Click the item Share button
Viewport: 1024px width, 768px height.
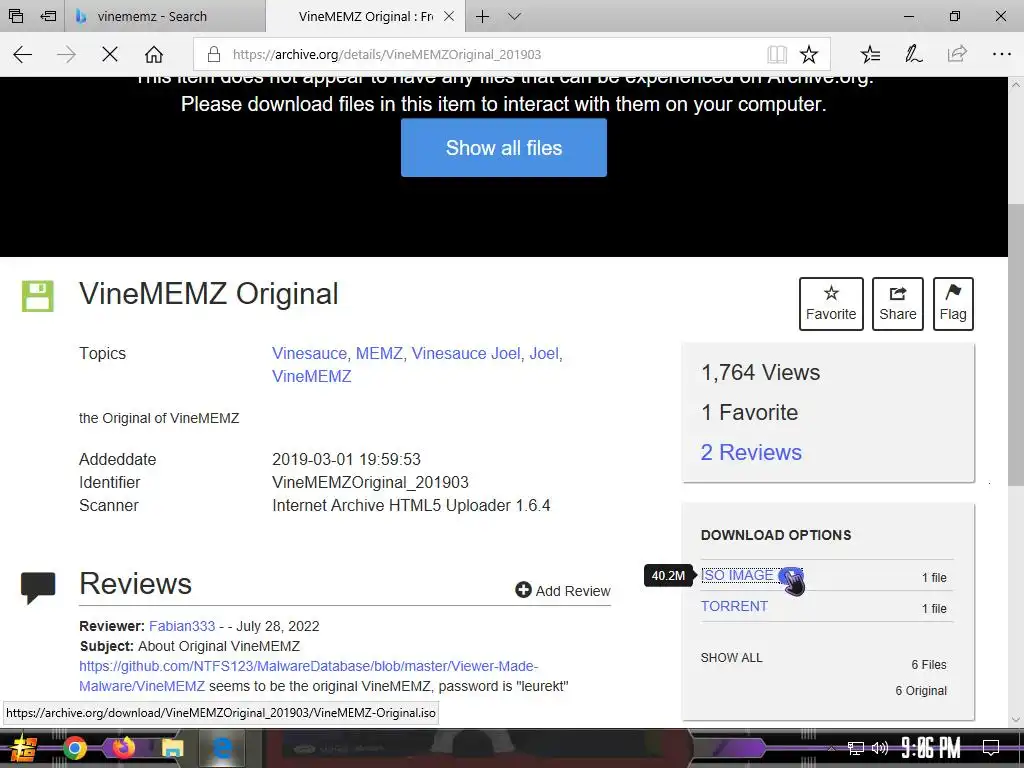[897, 304]
